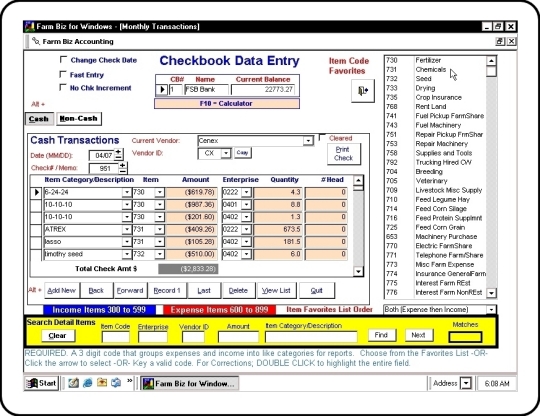Click the Copy button next to Vendor ID
The height and width of the screenshot is (416, 540).
point(242,153)
